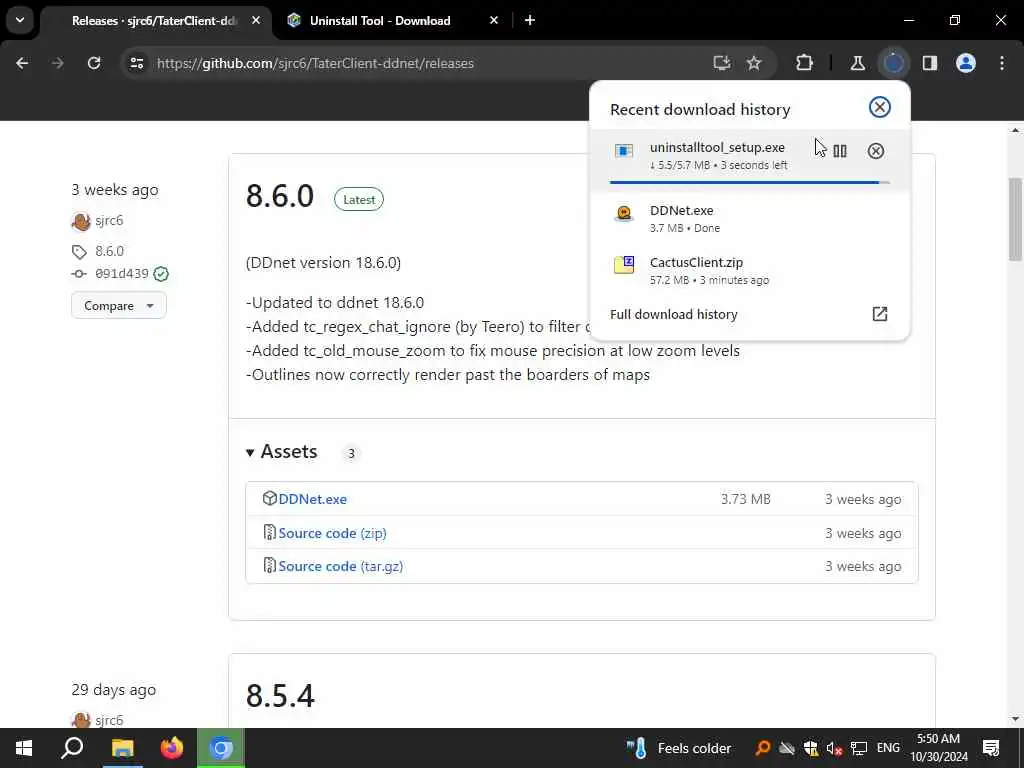This screenshot has width=1024, height=768.
Task: Download Source code (tar.gz) link
Action: pyautogui.click(x=340, y=566)
